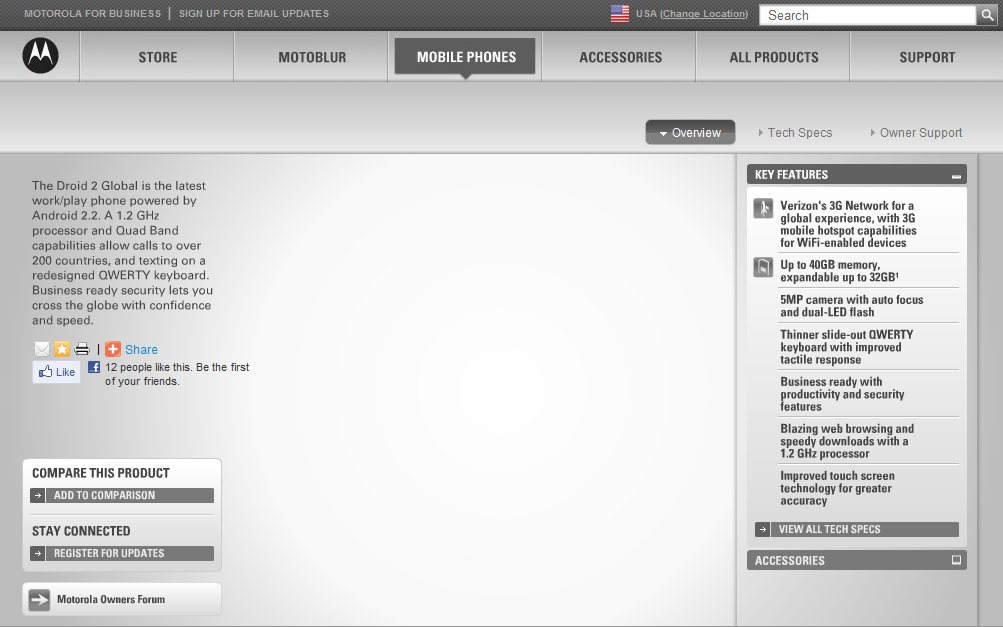1003x627 pixels.
Task: Open the All Products menu
Action: click(x=773, y=57)
